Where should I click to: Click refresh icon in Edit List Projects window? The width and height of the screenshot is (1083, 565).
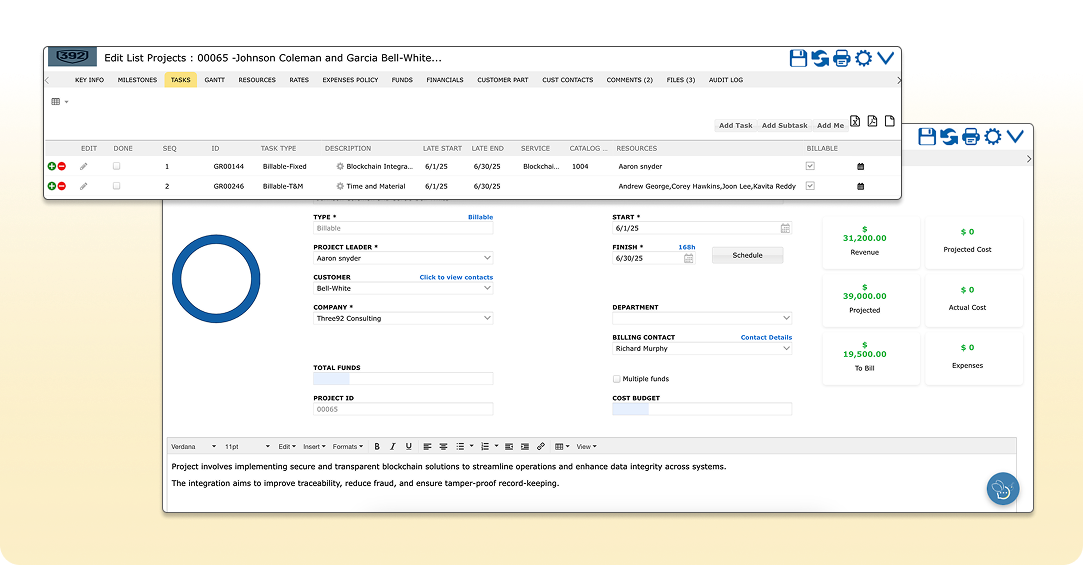coord(820,58)
